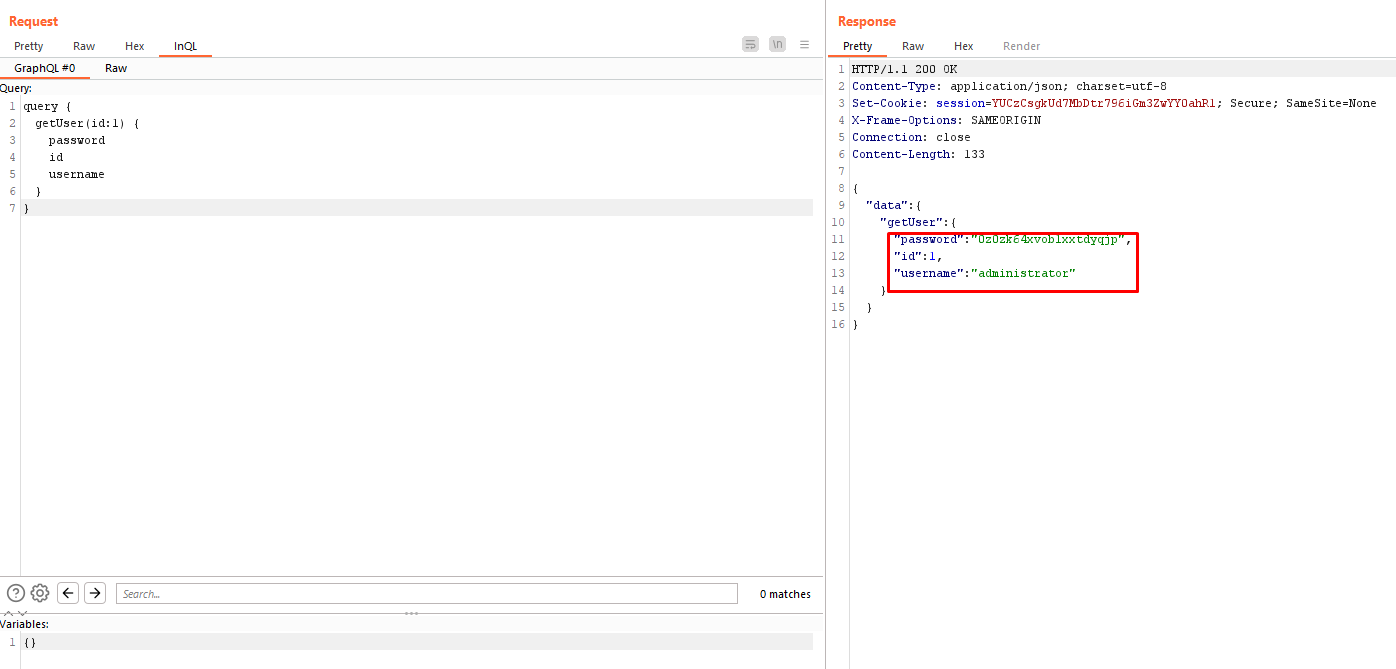Click the 'Content-Length: 133' header line
The image size is (1396, 669).
tap(918, 154)
